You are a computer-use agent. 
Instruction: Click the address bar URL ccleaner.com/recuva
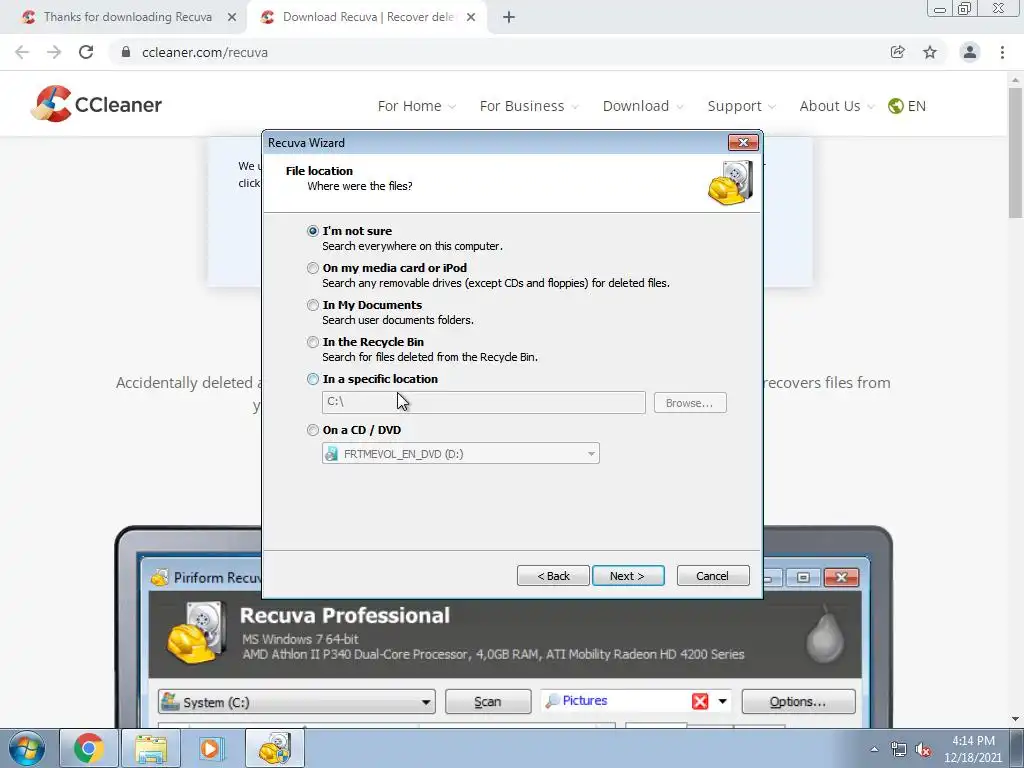[x=205, y=52]
